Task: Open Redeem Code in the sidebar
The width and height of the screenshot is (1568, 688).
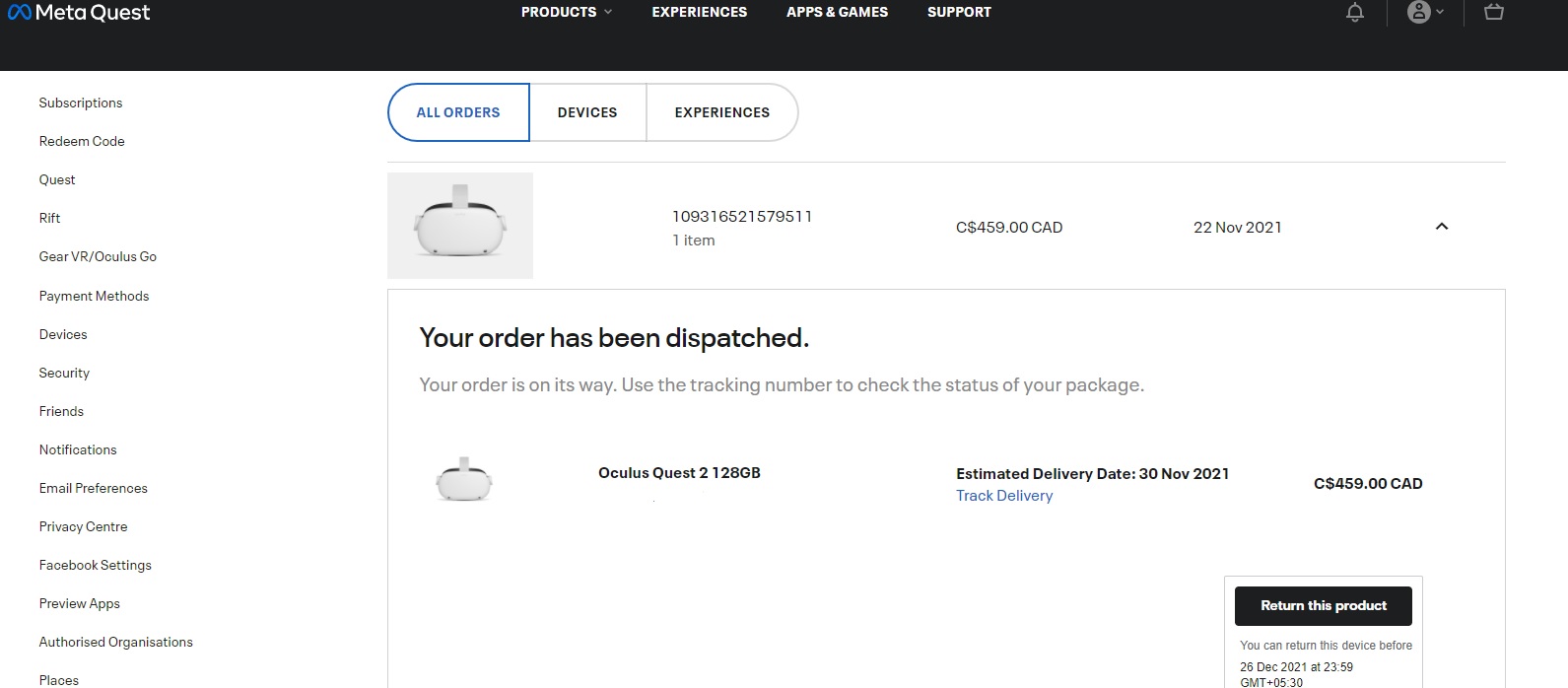Action: (x=82, y=141)
